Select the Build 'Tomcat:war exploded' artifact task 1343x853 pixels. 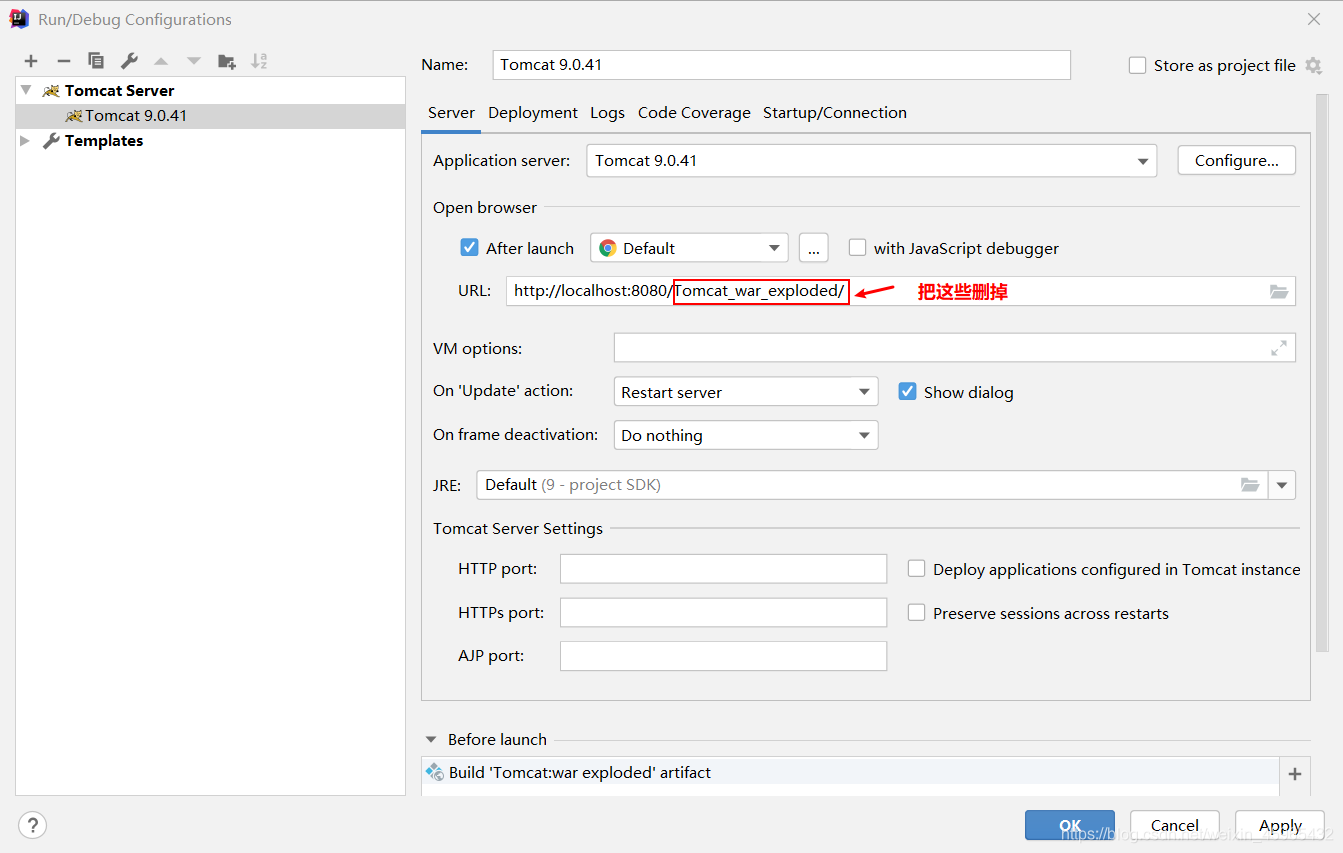[x=850, y=773]
